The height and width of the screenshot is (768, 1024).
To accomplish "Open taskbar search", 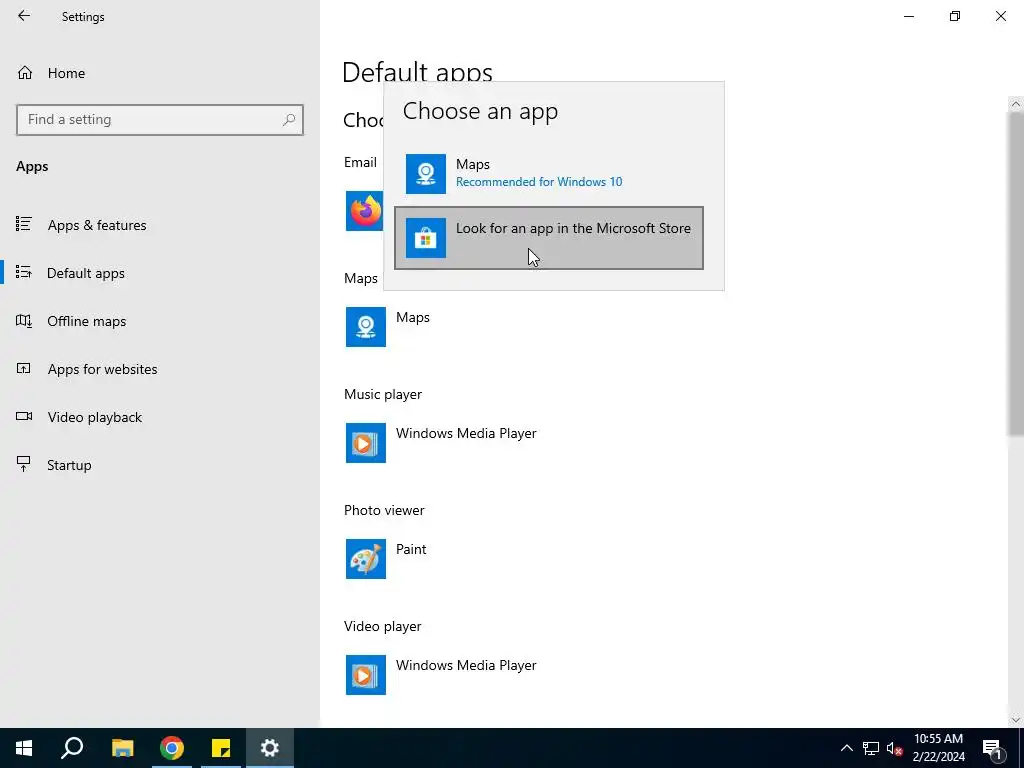I will point(72,748).
